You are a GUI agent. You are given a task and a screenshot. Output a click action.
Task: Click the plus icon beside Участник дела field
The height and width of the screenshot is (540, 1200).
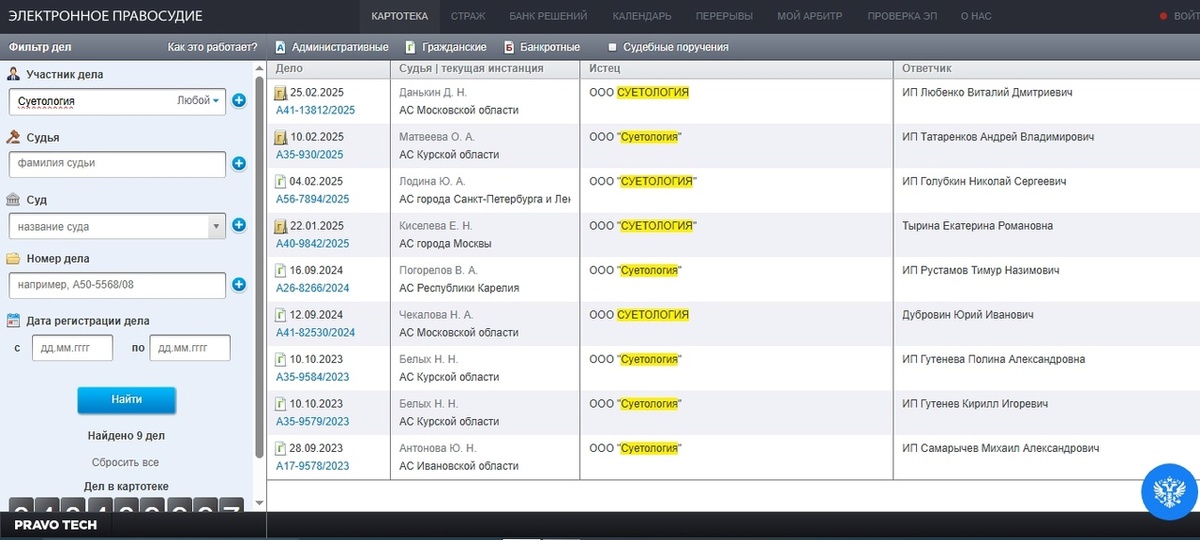pyautogui.click(x=239, y=100)
